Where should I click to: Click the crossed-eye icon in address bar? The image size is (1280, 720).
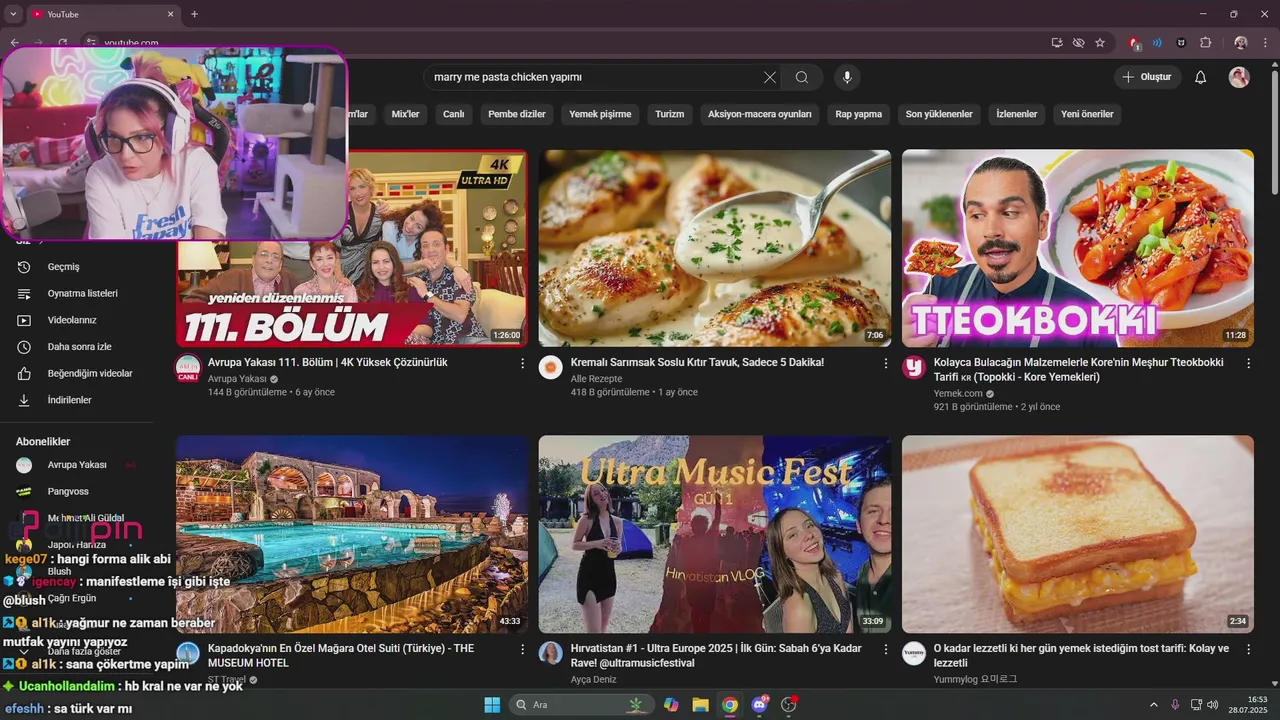(x=1078, y=43)
